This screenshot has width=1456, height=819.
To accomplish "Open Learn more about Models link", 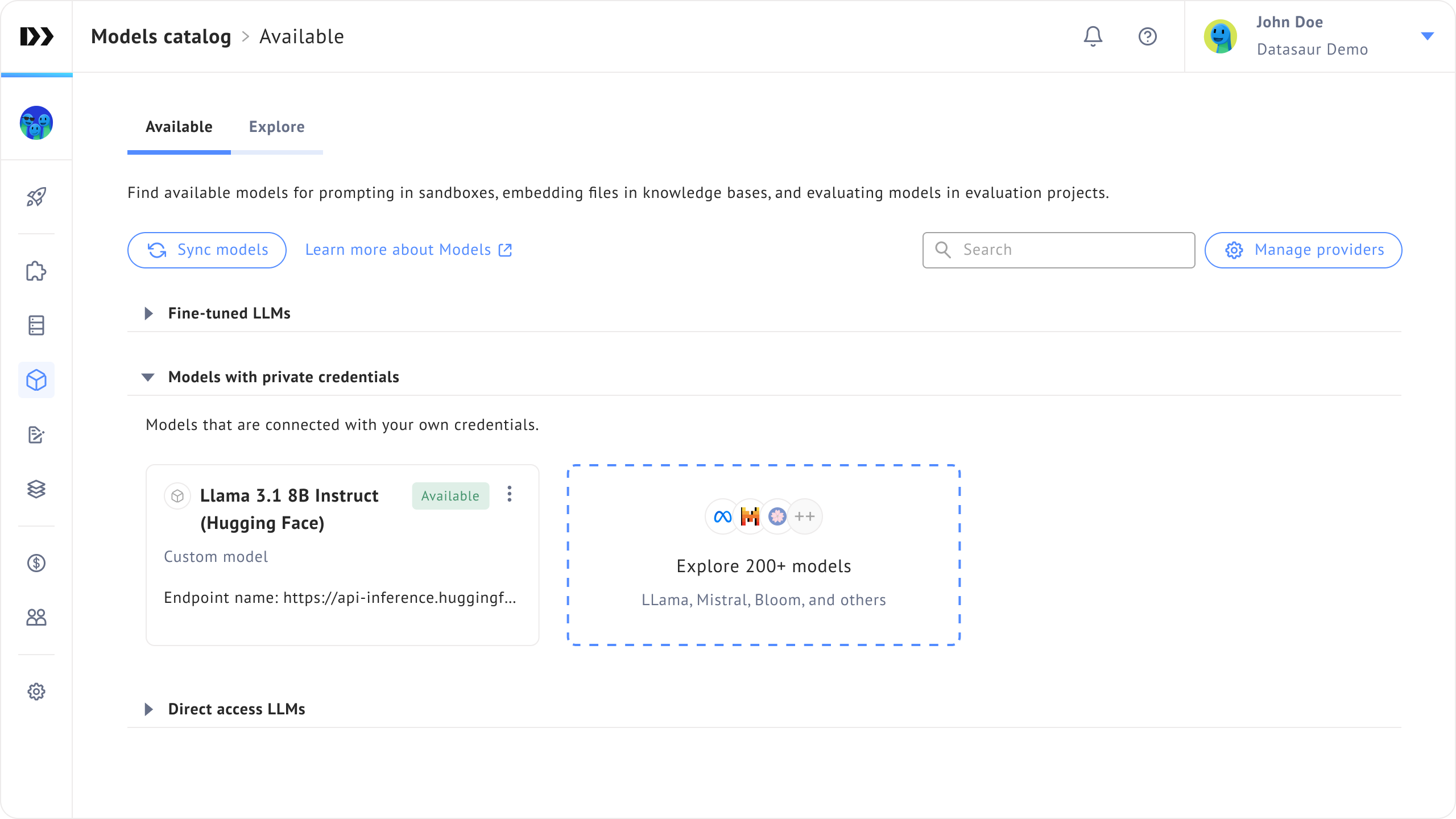I will [408, 250].
